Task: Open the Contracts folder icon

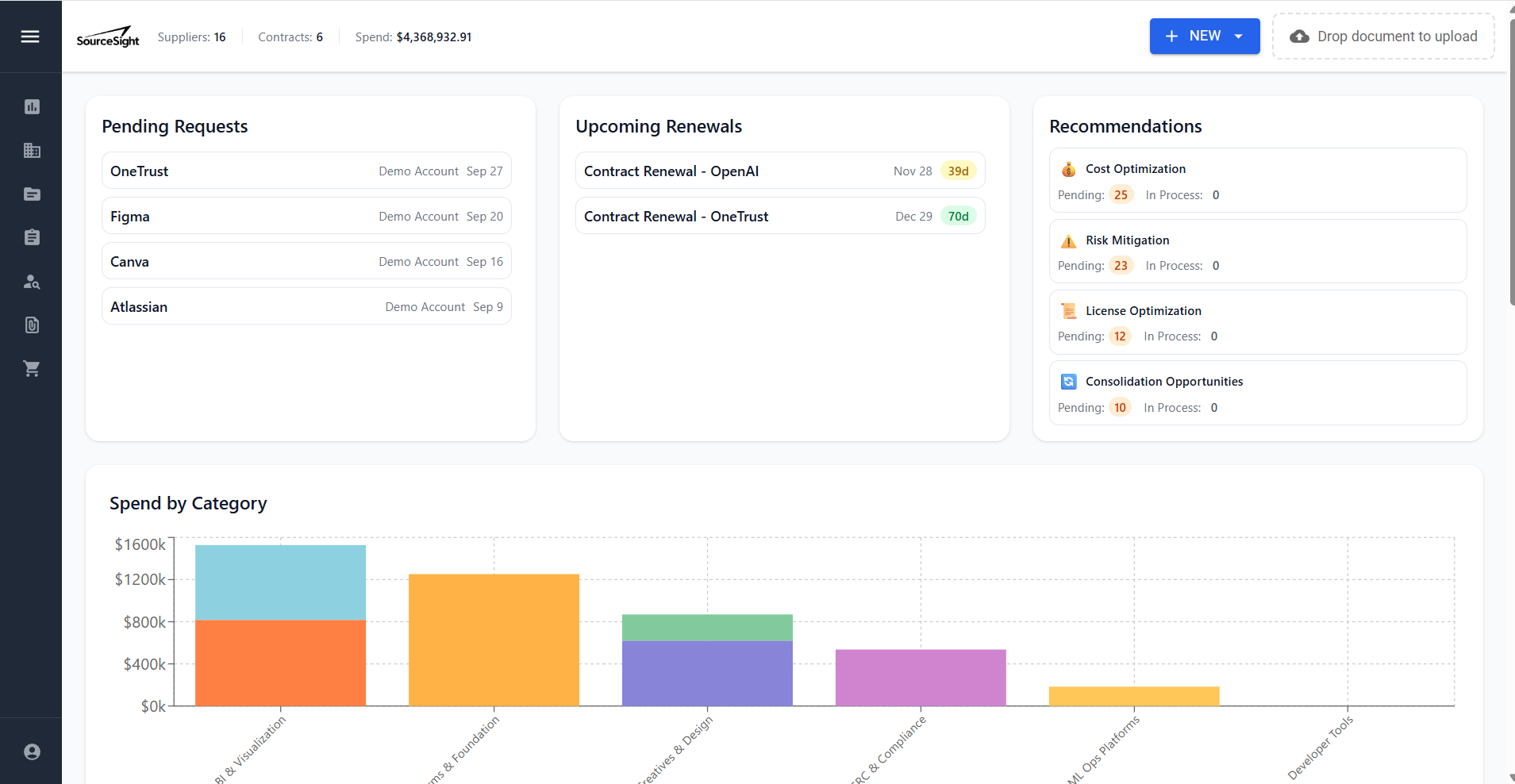Action: pyautogui.click(x=31, y=194)
